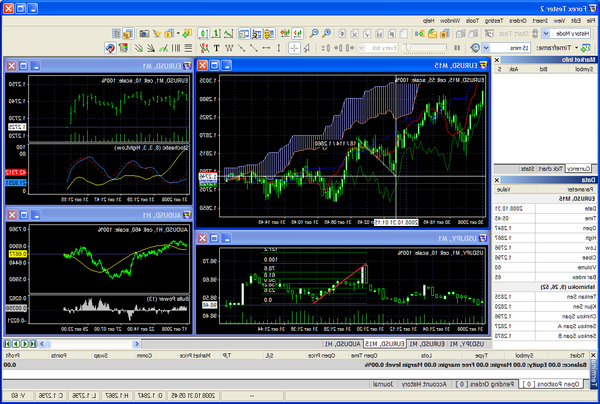600x404 pixels.
Task: Close the Data panel
Action: (x=497, y=180)
